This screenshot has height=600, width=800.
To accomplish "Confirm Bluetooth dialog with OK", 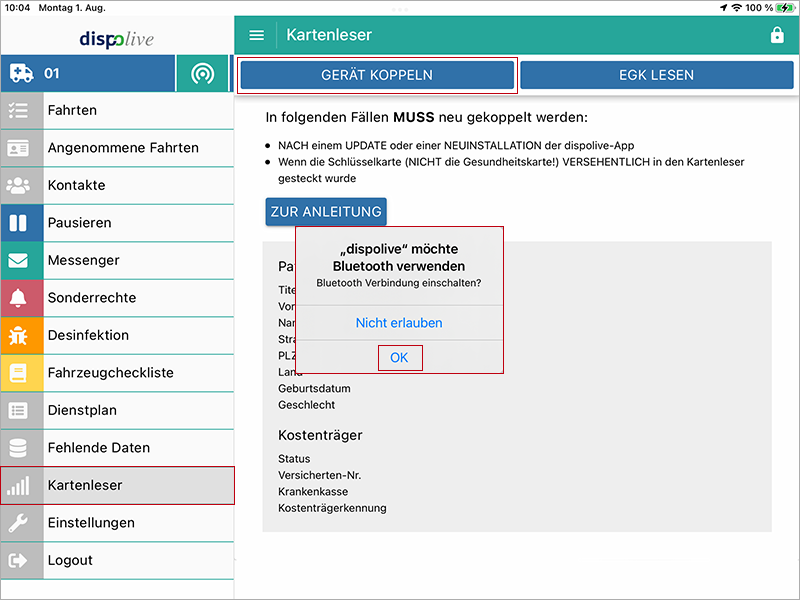I will click(x=399, y=358).
